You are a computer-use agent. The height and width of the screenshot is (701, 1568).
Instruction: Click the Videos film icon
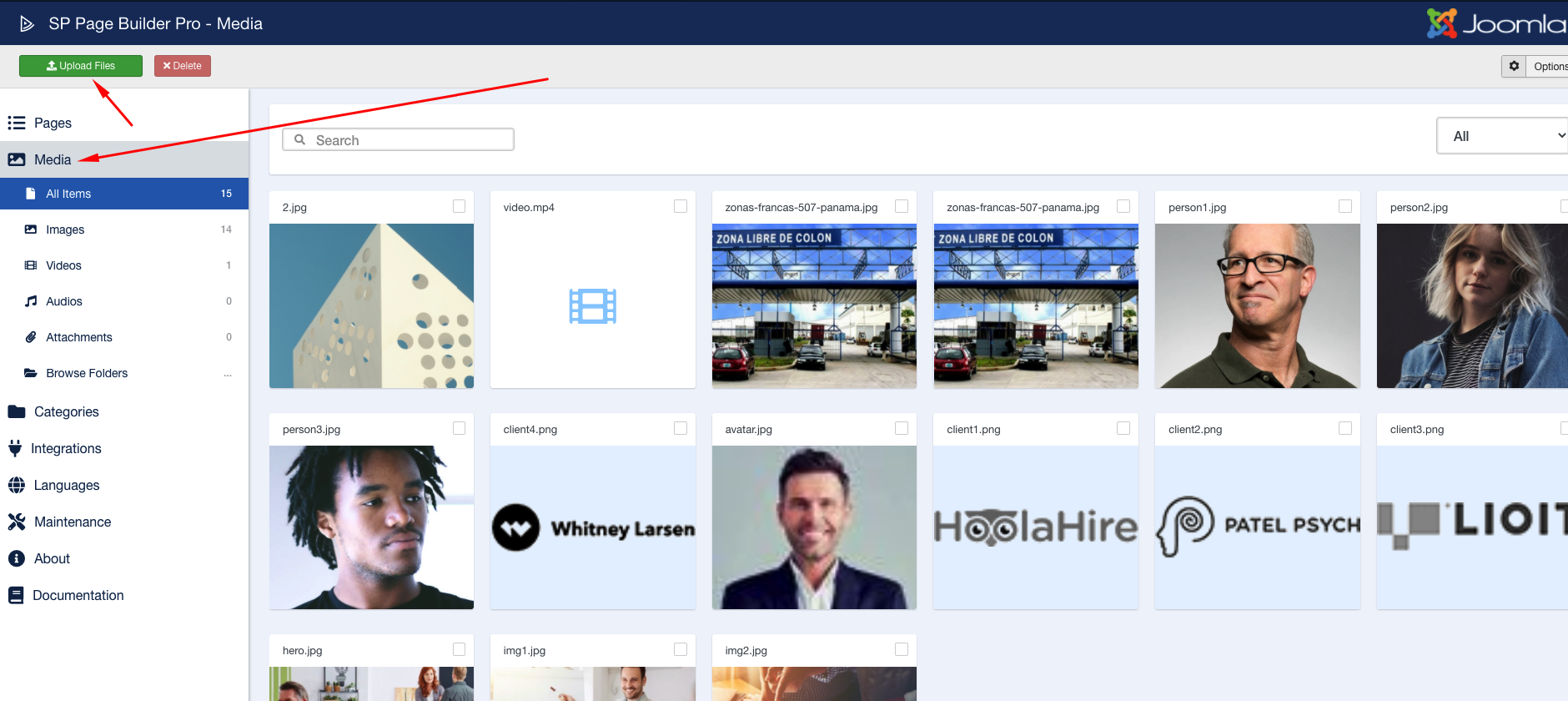click(31, 265)
